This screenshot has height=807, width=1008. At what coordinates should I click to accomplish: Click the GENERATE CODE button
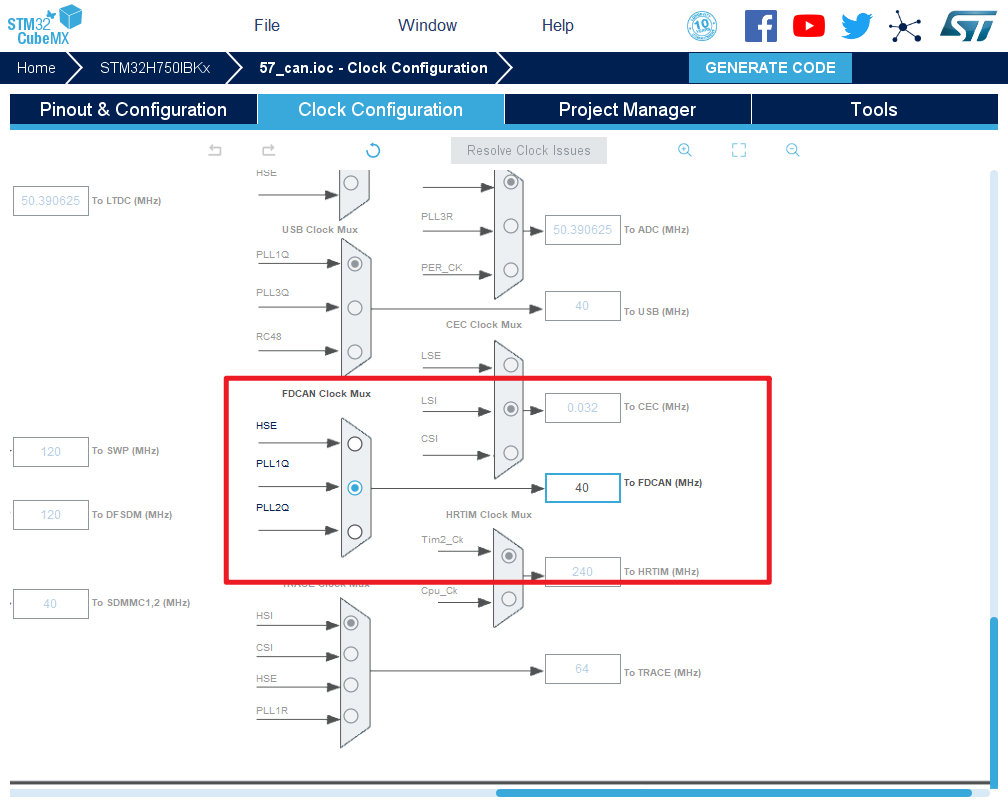[x=770, y=68]
